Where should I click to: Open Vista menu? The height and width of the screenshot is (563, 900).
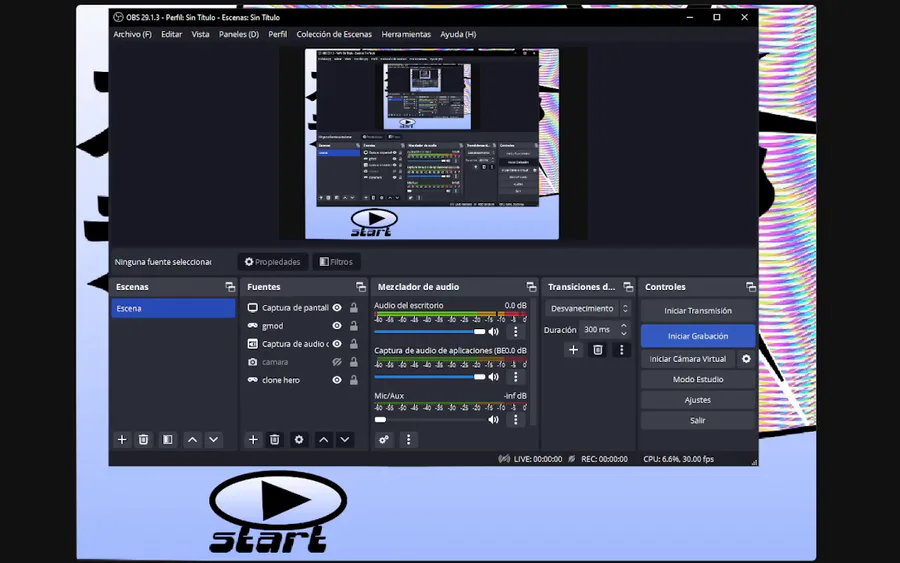click(x=200, y=34)
